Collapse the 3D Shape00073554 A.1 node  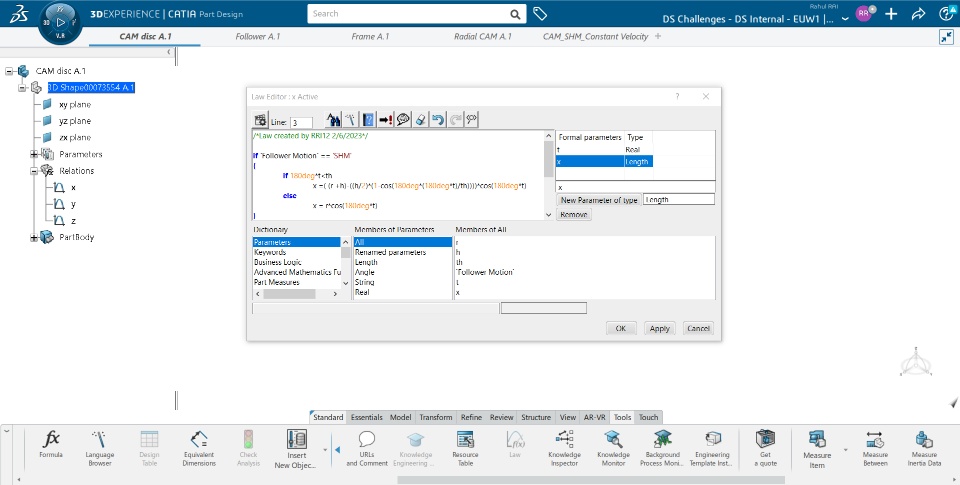tap(23, 88)
